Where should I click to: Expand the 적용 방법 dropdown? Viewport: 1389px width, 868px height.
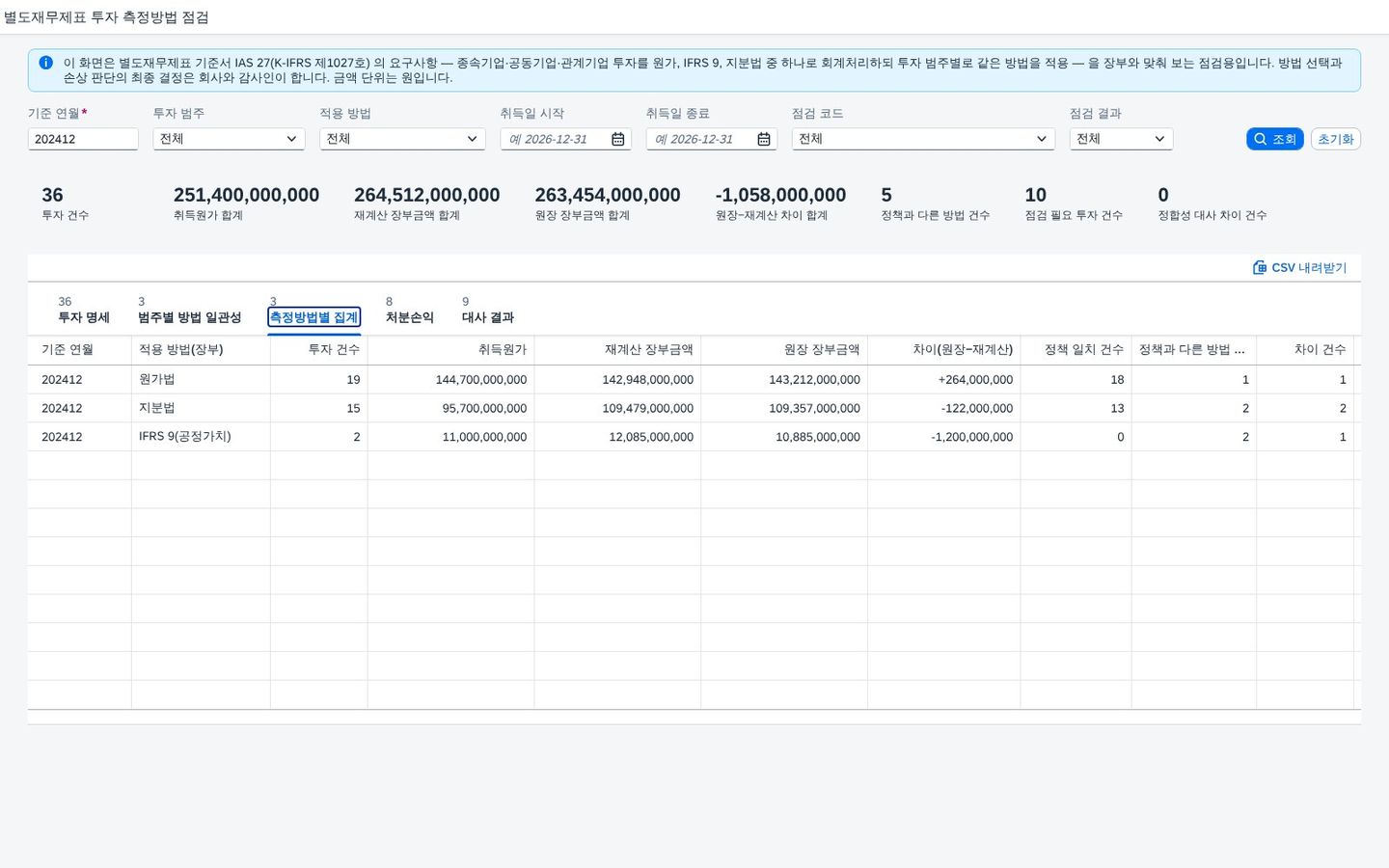(472, 139)
